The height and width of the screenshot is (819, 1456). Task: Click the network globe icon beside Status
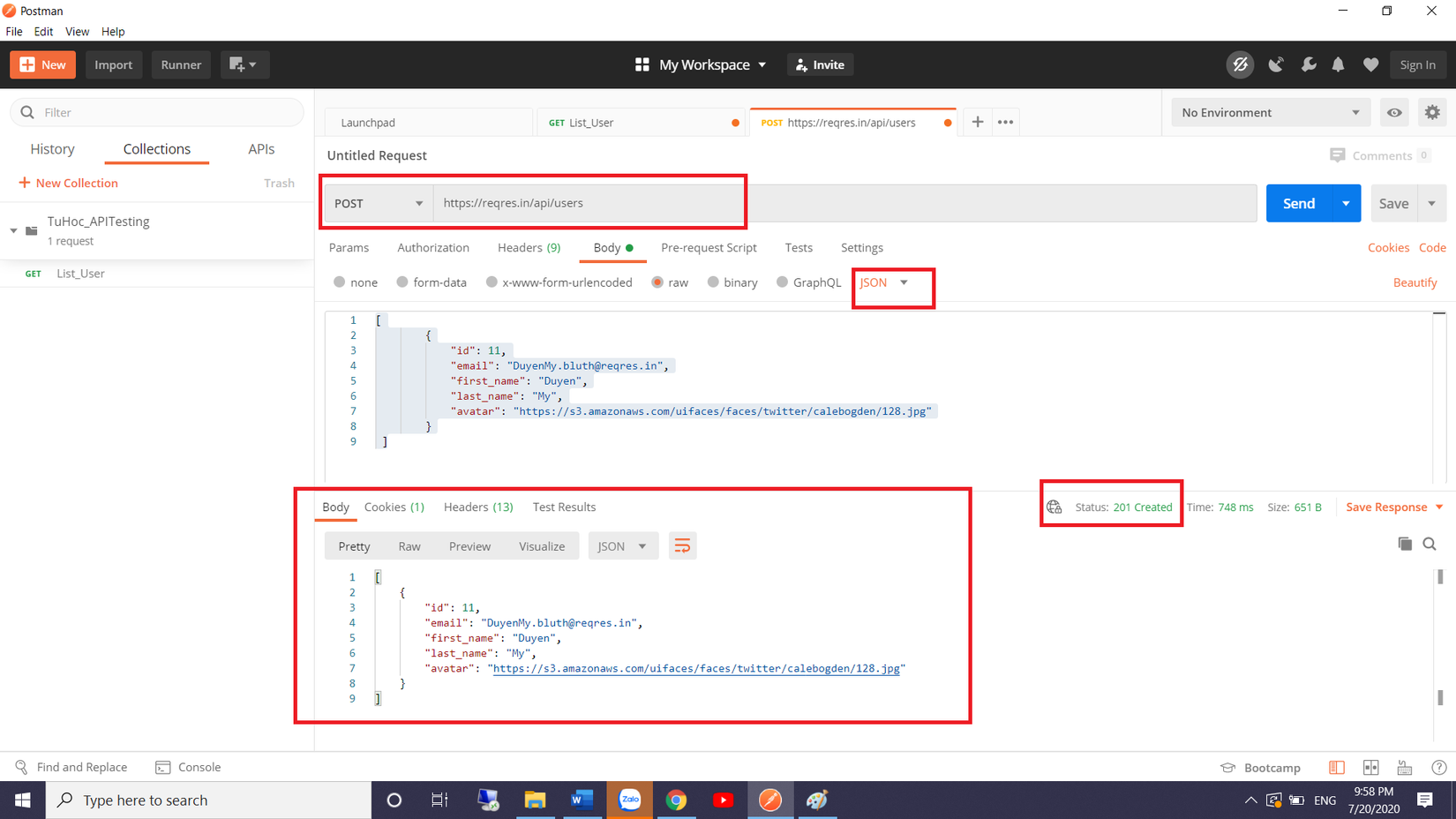1054,507
